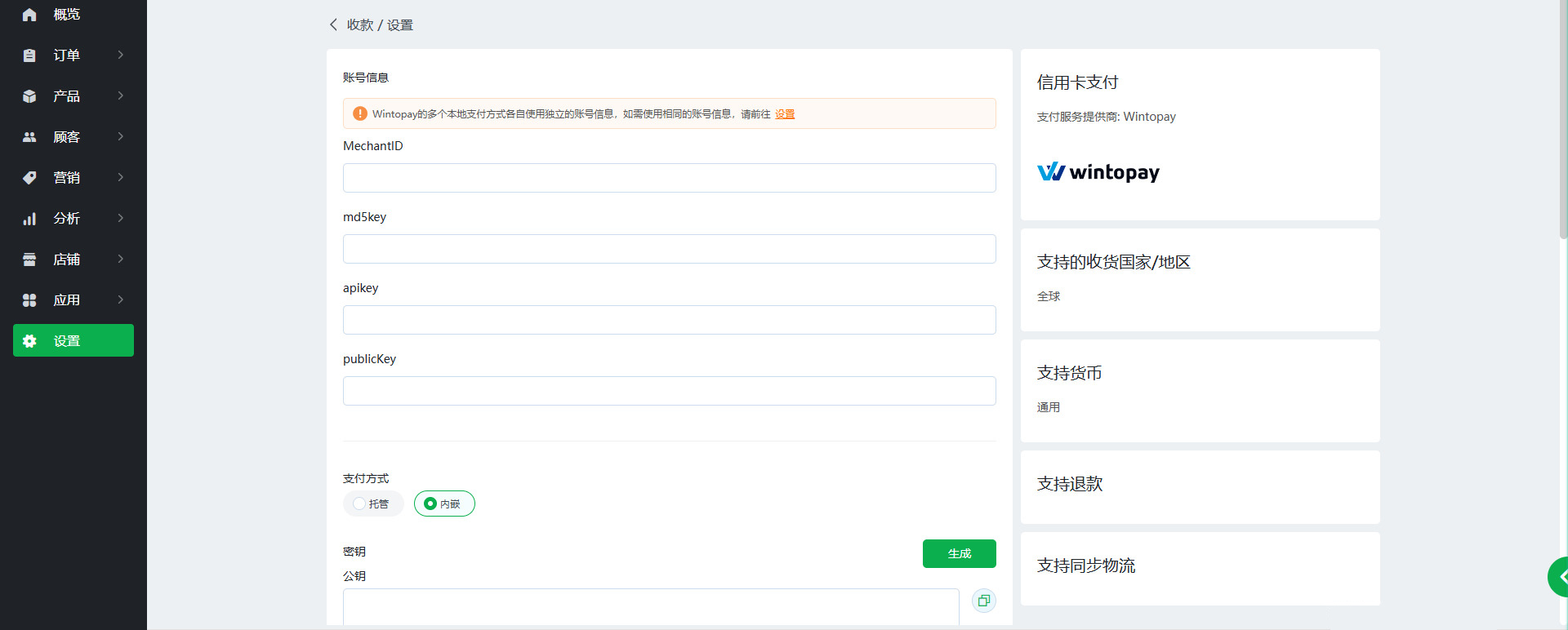This screenshot has width=1568, height=630.
Task: Click the tag icon for 营销
Action: tap(29, 178)
